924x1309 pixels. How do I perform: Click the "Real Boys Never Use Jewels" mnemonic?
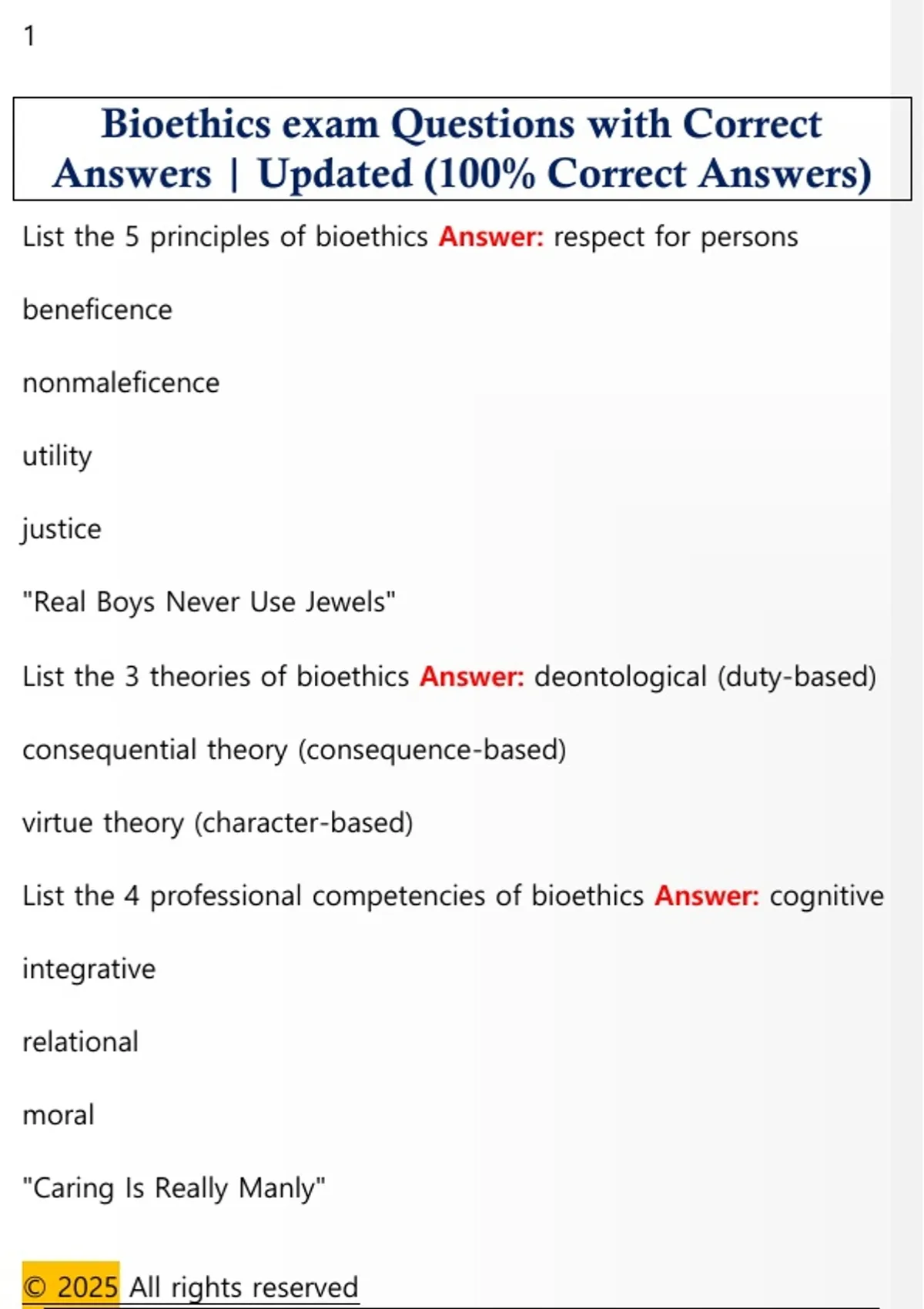tap(209, 602)
